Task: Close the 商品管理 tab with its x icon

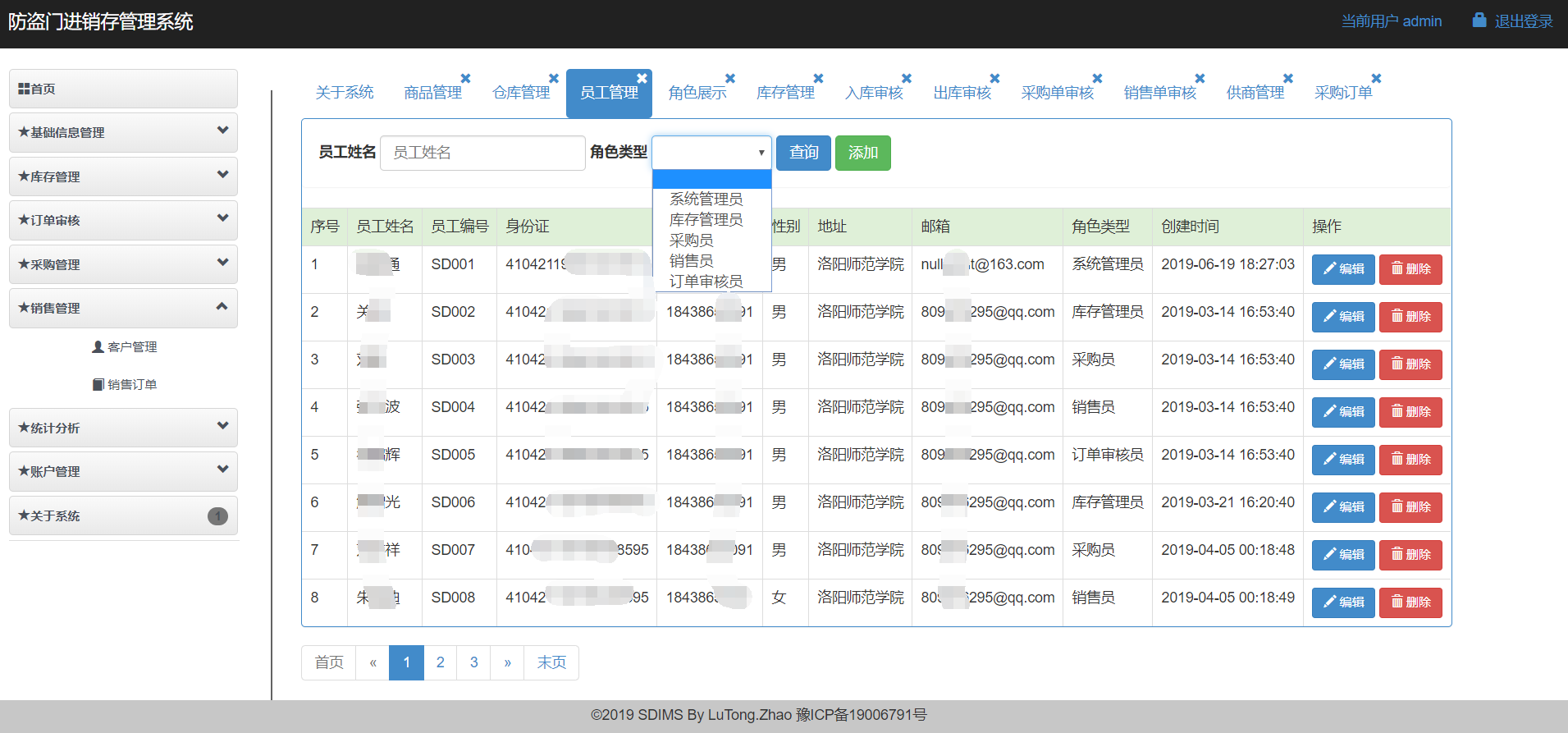Action: 465,79
